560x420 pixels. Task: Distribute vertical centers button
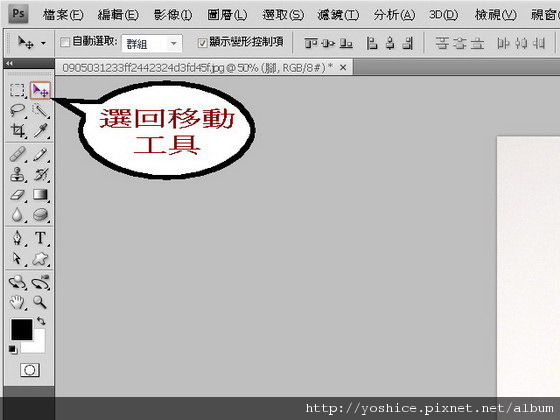(x=460, y=44)
